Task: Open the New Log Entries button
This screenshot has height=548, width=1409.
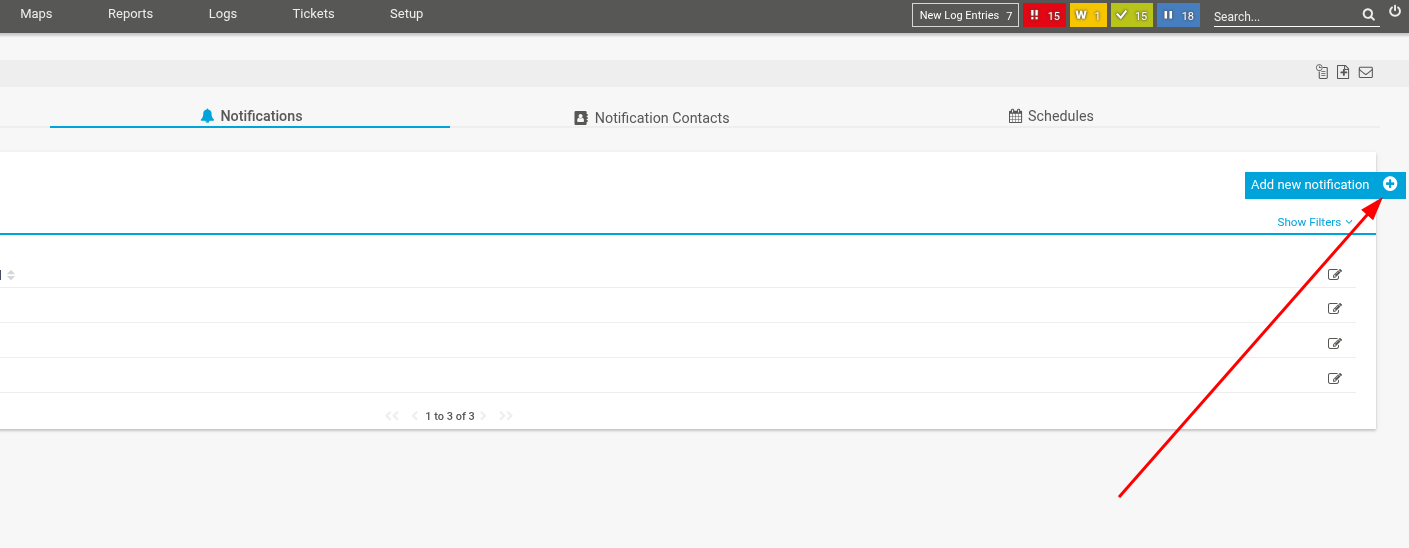Action: point(965,15)
